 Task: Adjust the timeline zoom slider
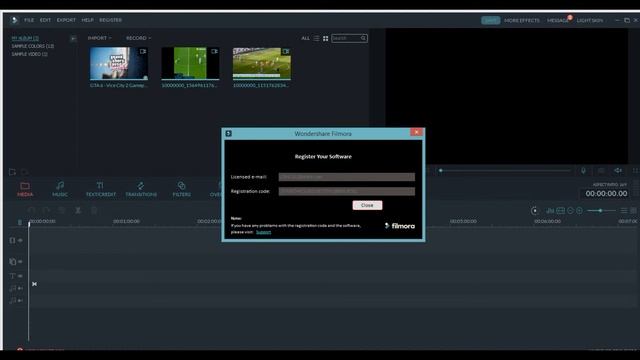[x=601, y=211]
